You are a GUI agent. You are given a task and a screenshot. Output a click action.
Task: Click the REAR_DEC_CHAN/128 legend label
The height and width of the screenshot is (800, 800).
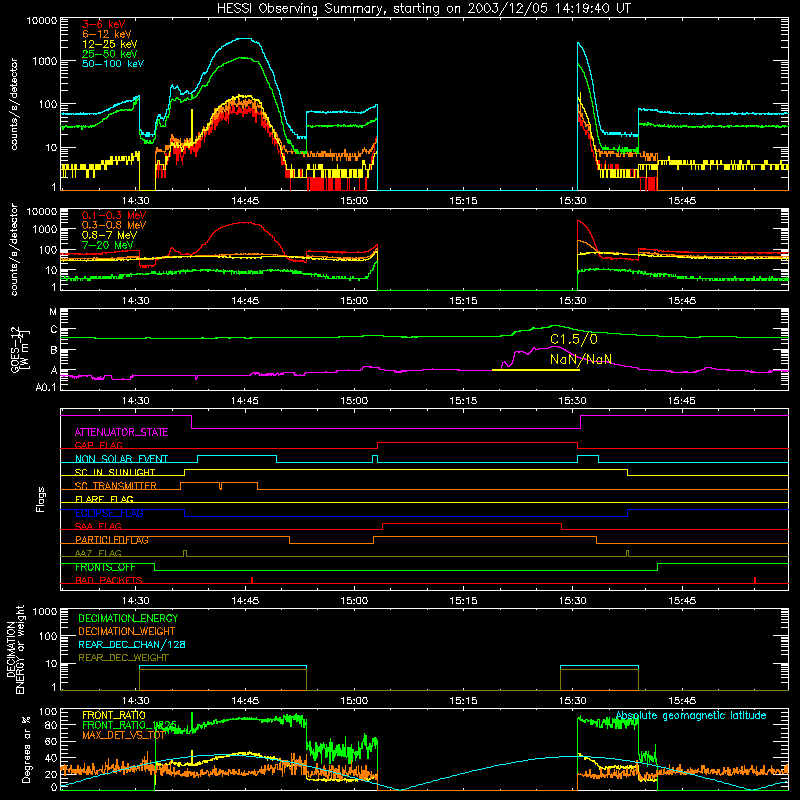(x=132, y=645)
